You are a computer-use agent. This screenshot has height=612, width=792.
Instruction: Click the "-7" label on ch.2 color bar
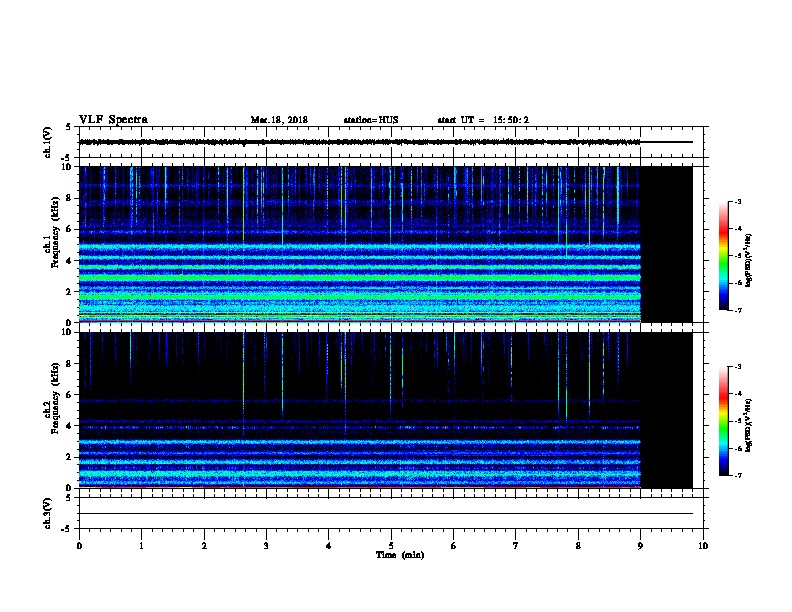737,475
